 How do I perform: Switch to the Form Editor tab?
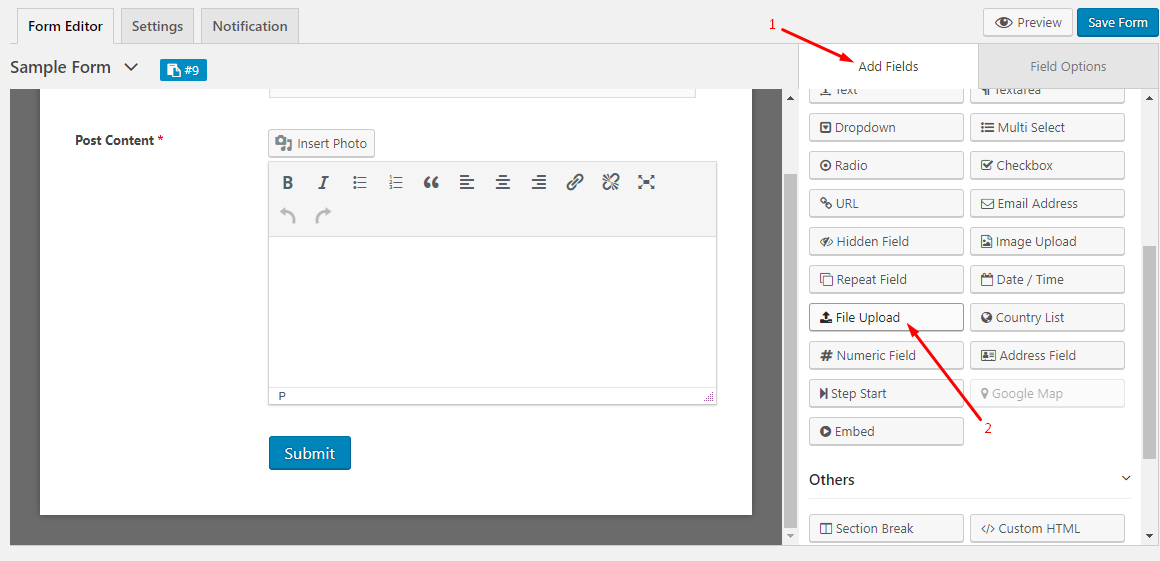[65, 26]
